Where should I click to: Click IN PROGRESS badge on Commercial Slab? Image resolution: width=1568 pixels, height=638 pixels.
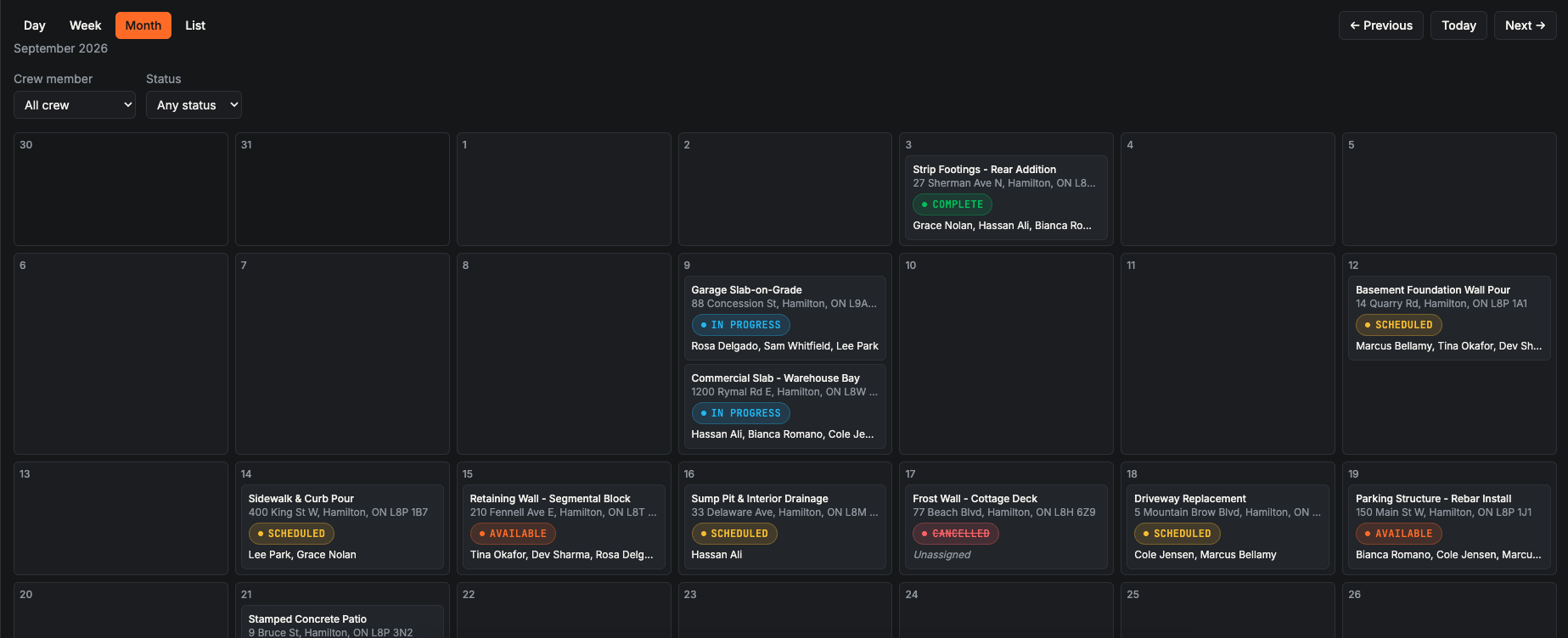(x=741, y=413)
